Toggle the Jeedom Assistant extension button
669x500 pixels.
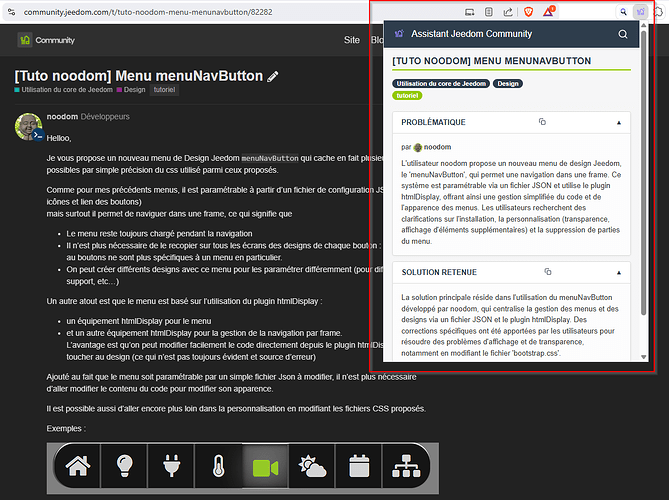point(640,12)
